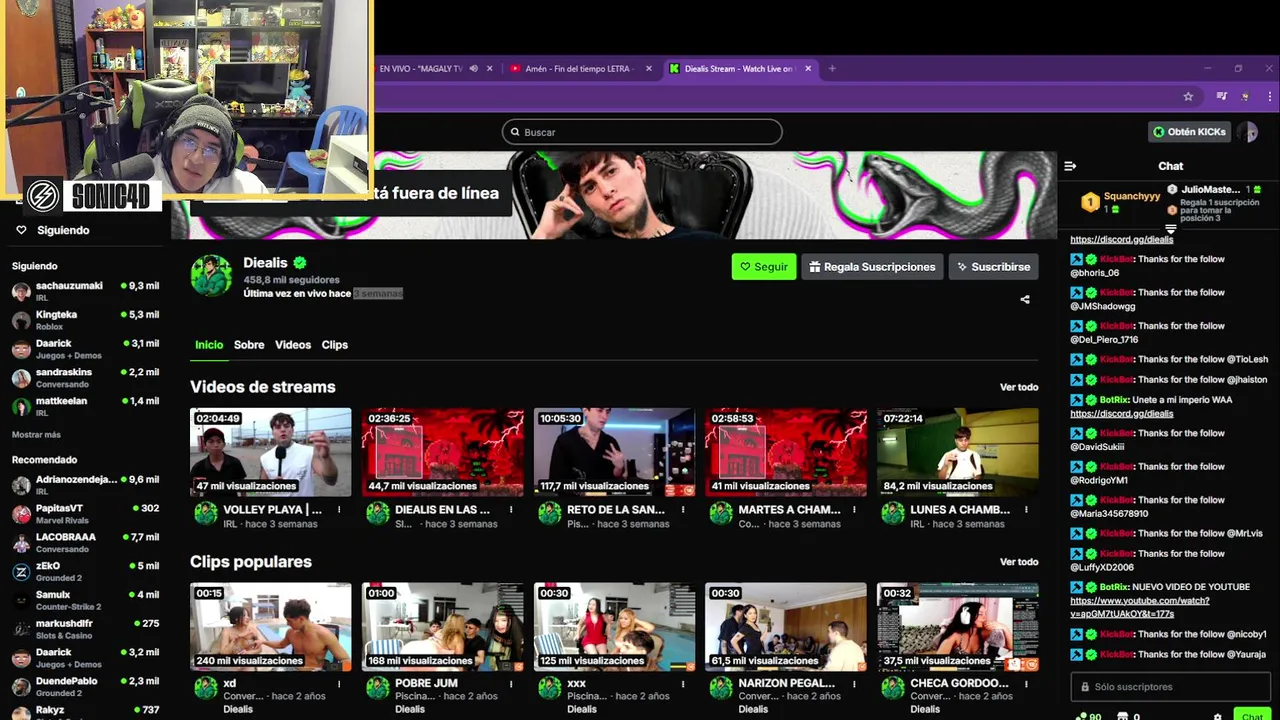Open DuendePablo recommended channel

[x=85, y=687]
